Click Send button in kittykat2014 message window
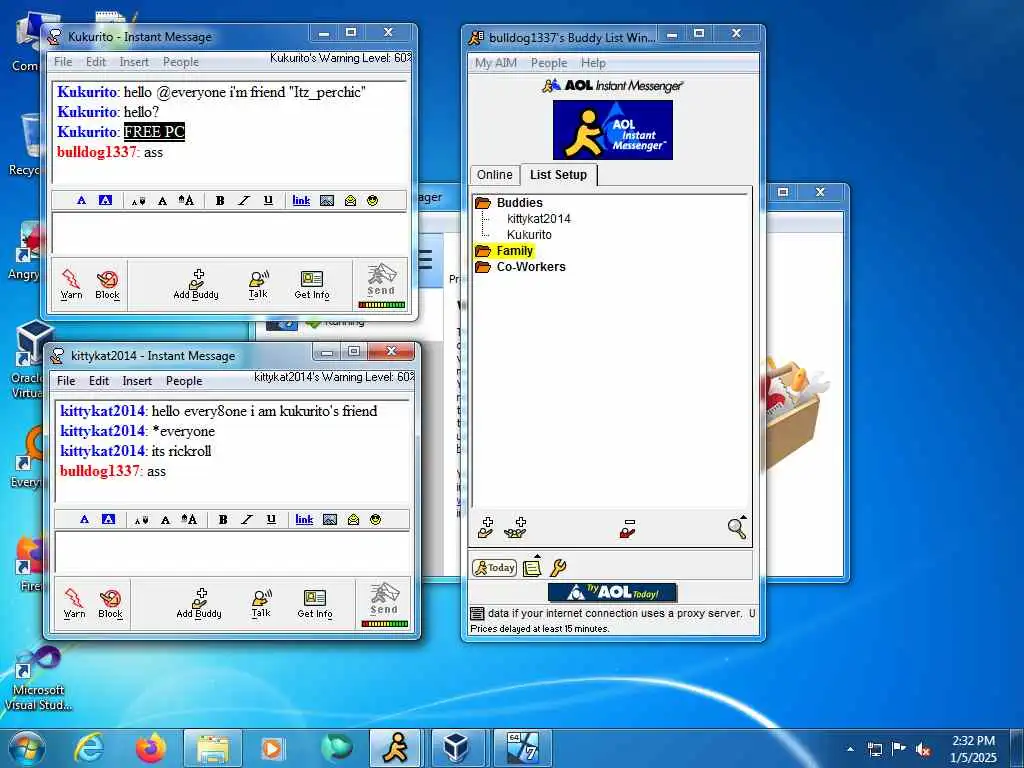This screenshot has width=1024, height=768. coord(384,603)
